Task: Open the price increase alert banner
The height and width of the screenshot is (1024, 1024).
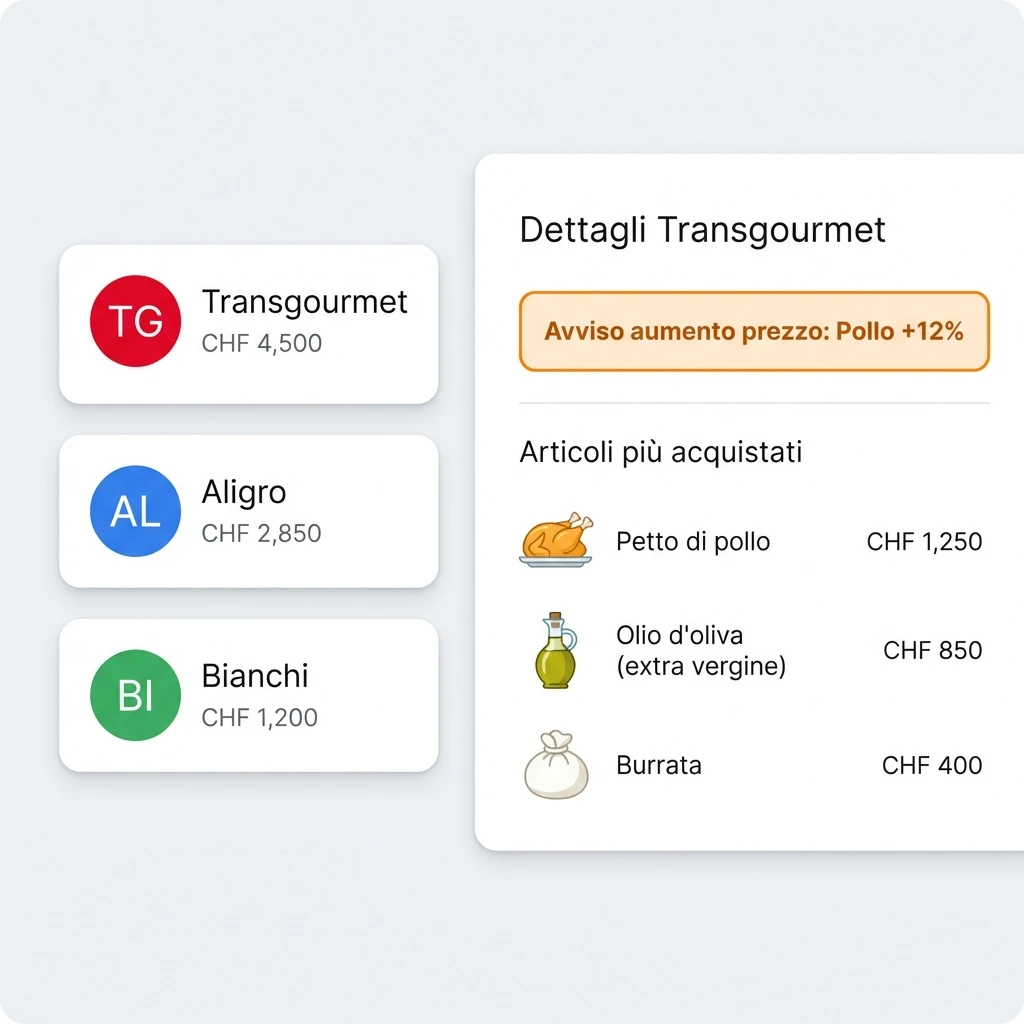Action: tap(753, 331)
